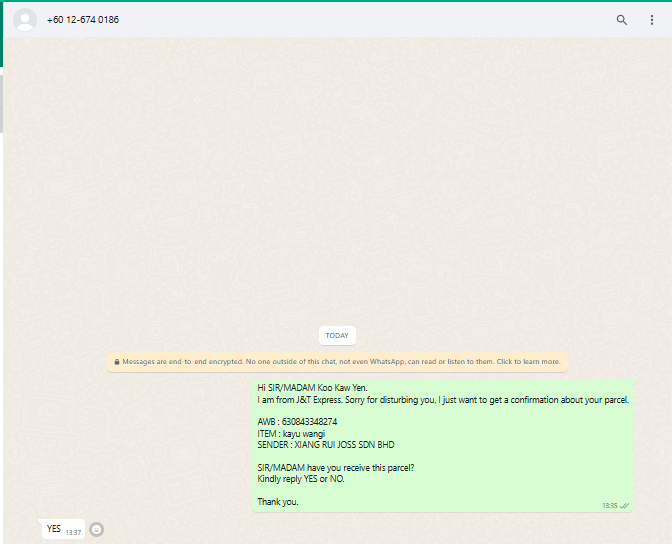Click the 13:35 timestamp on sent message

point(609,506)
